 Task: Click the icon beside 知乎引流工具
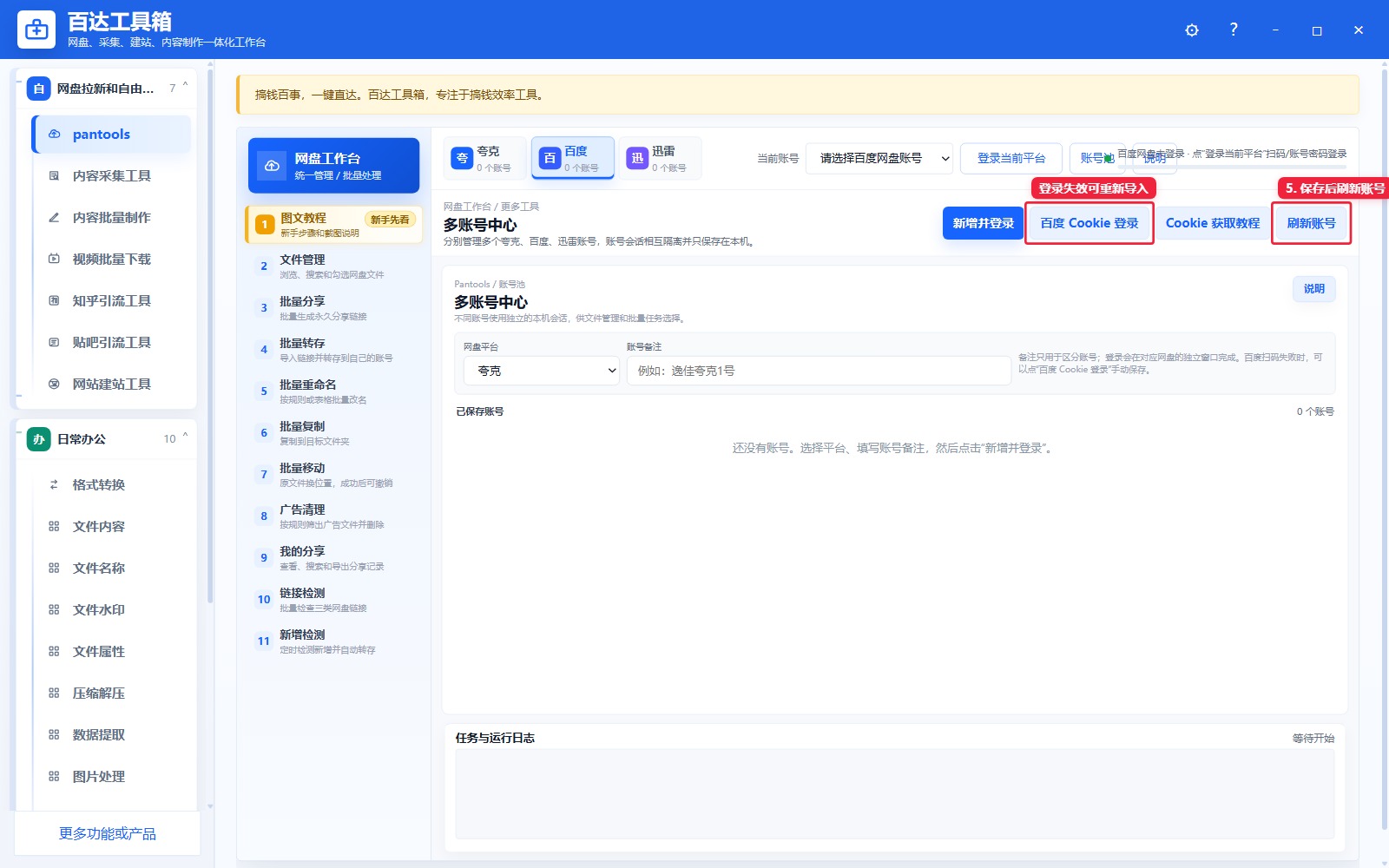tap(54, 301)
